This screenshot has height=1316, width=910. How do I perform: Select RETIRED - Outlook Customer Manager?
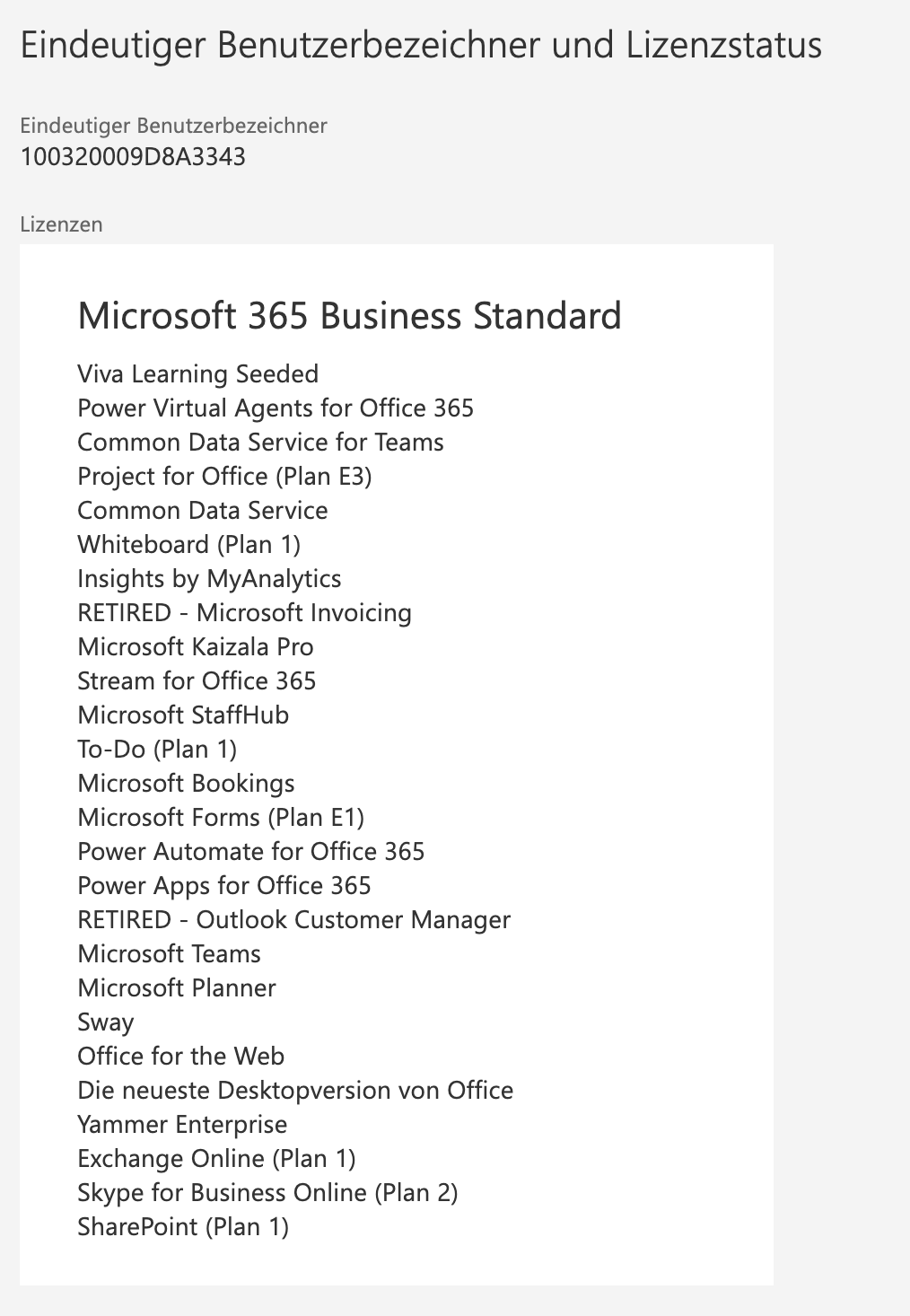[294, 920]
